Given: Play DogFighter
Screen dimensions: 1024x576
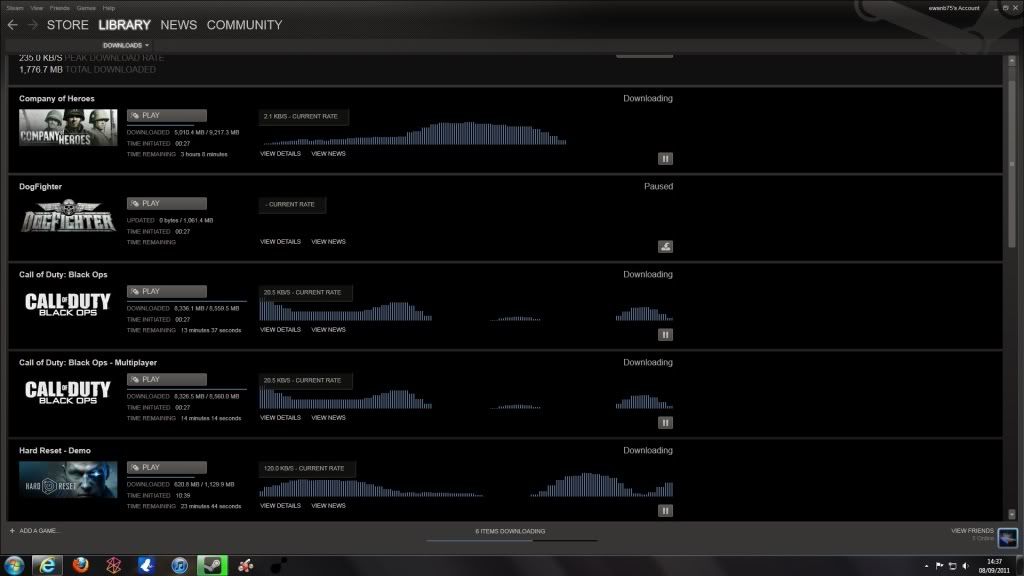Looking at the screenshot, I should click(x=167, y=204).
